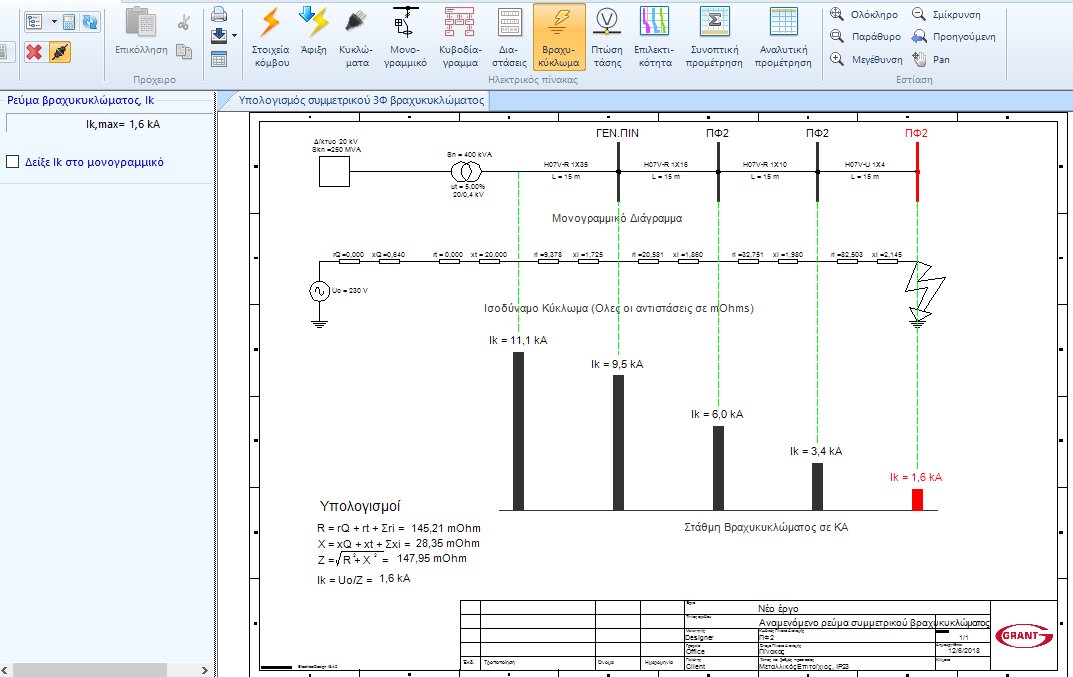Open the save button dropdown arrow

click(x=234, y=35)
